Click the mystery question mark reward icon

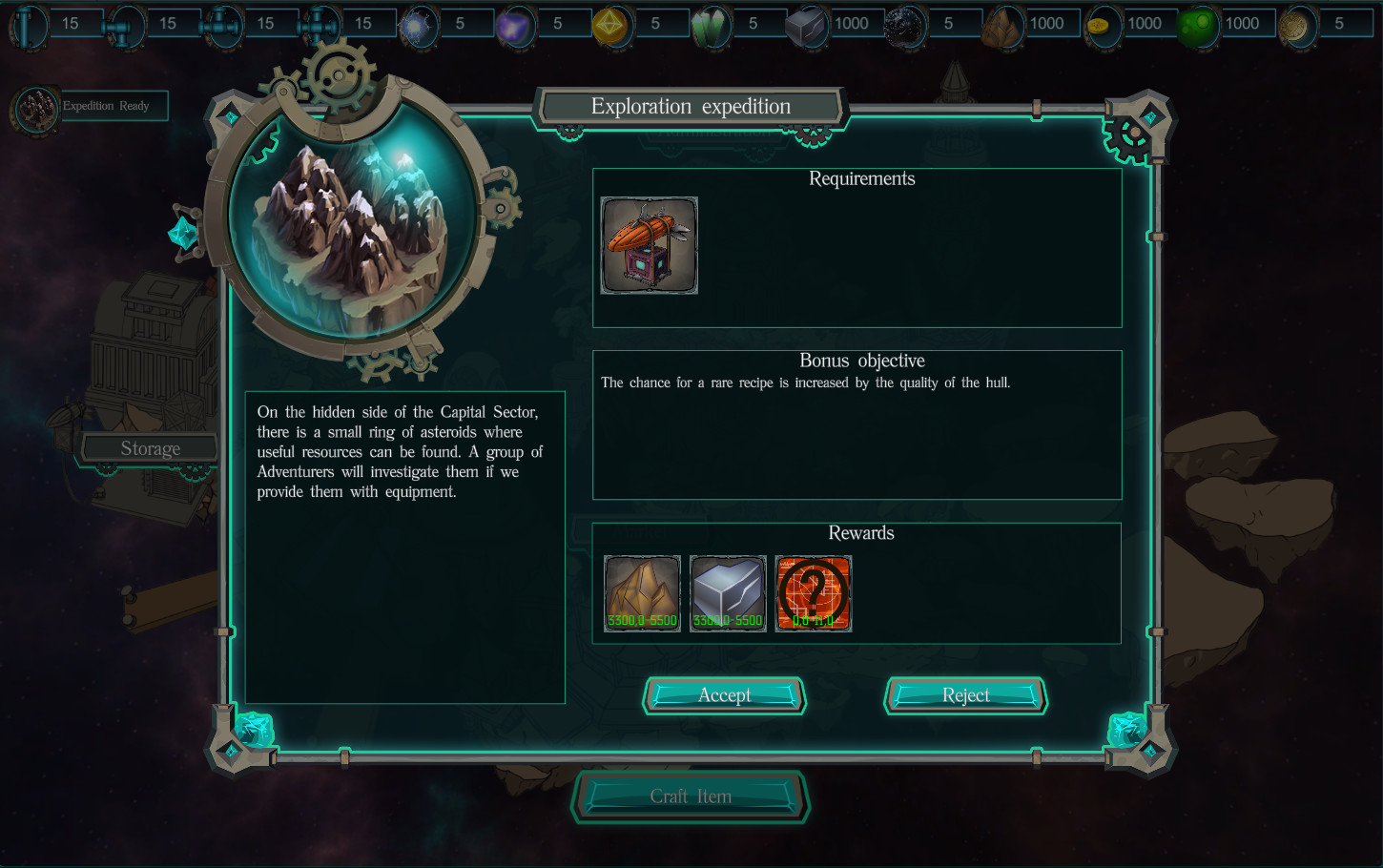[x=814, y=593]
